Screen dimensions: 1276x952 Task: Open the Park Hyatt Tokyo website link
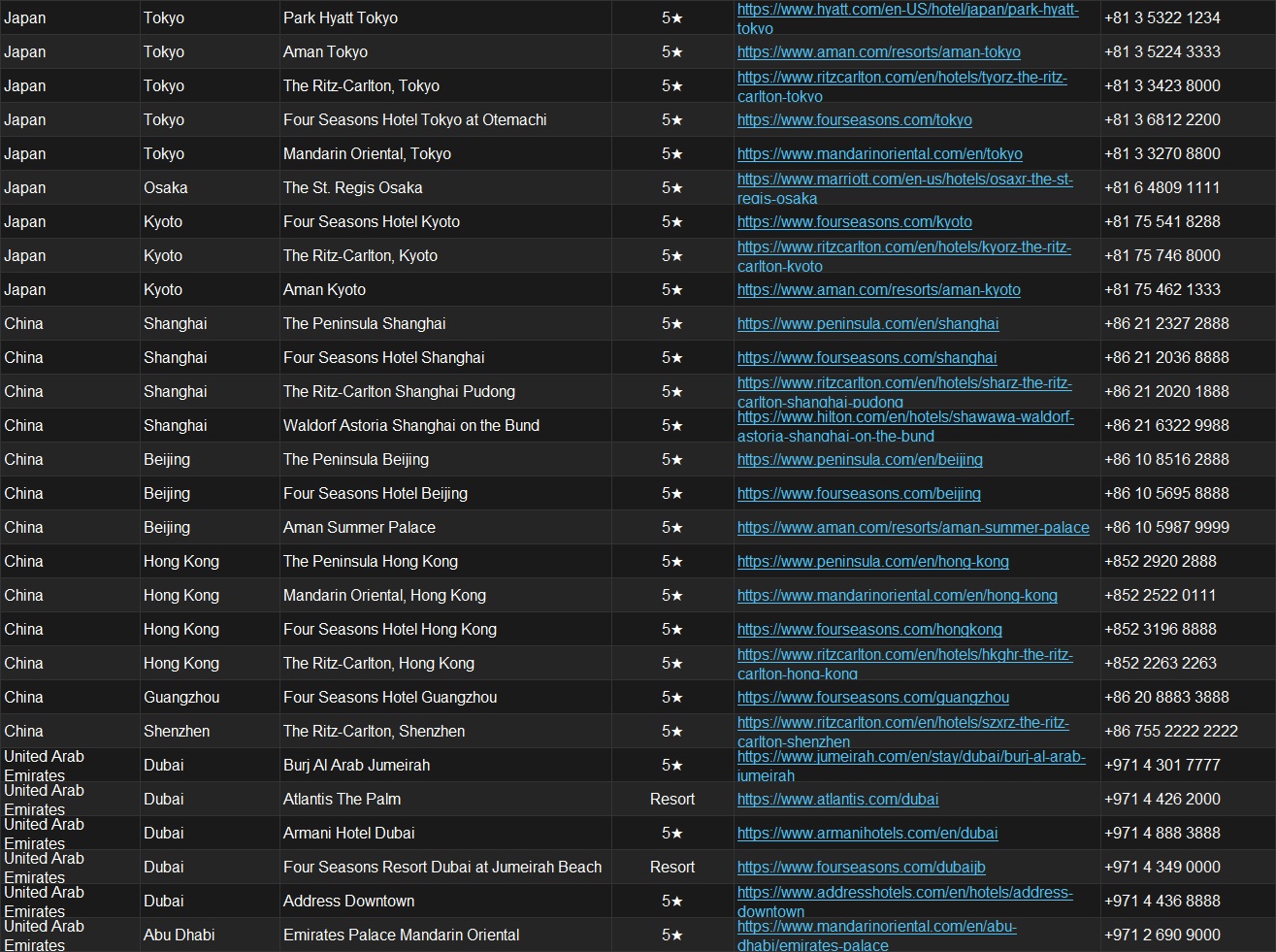(x=907, y=18)
